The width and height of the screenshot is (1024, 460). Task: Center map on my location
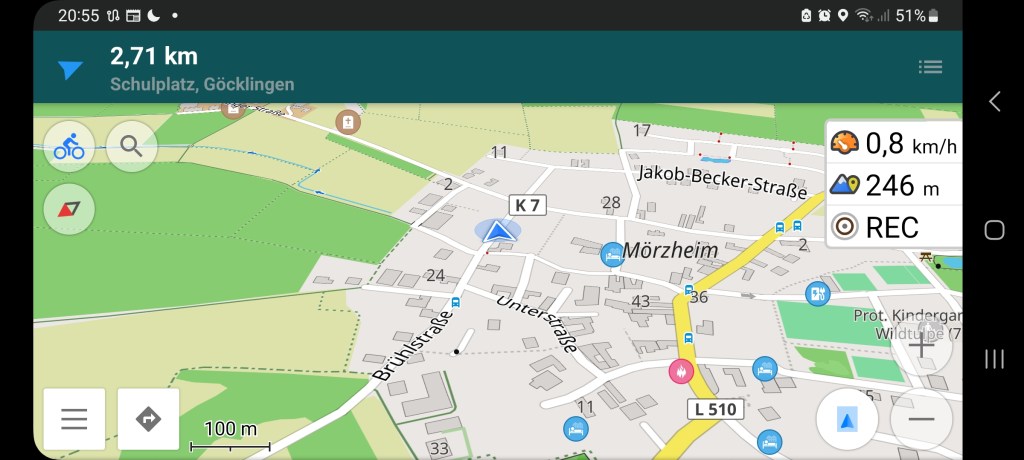[x=847, y=419]
